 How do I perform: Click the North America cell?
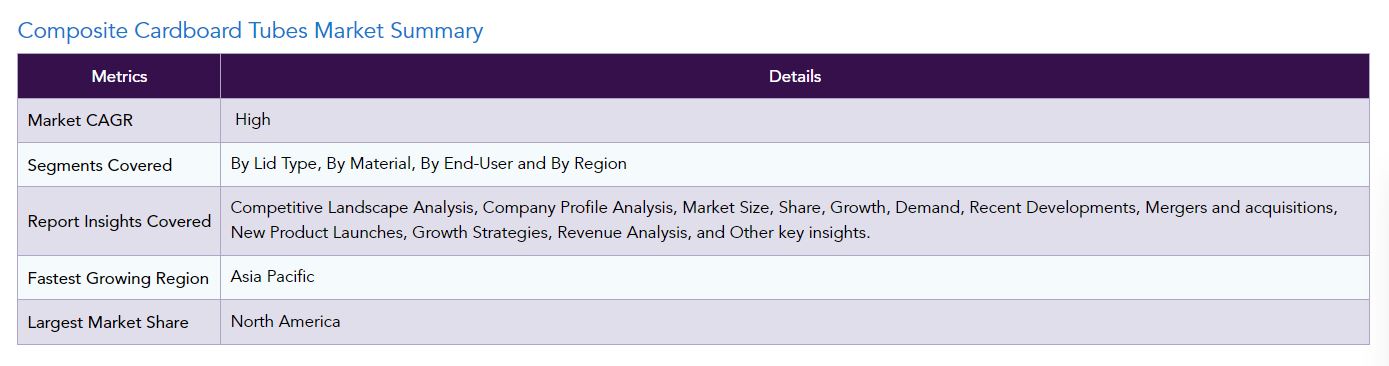click(285, 322)
